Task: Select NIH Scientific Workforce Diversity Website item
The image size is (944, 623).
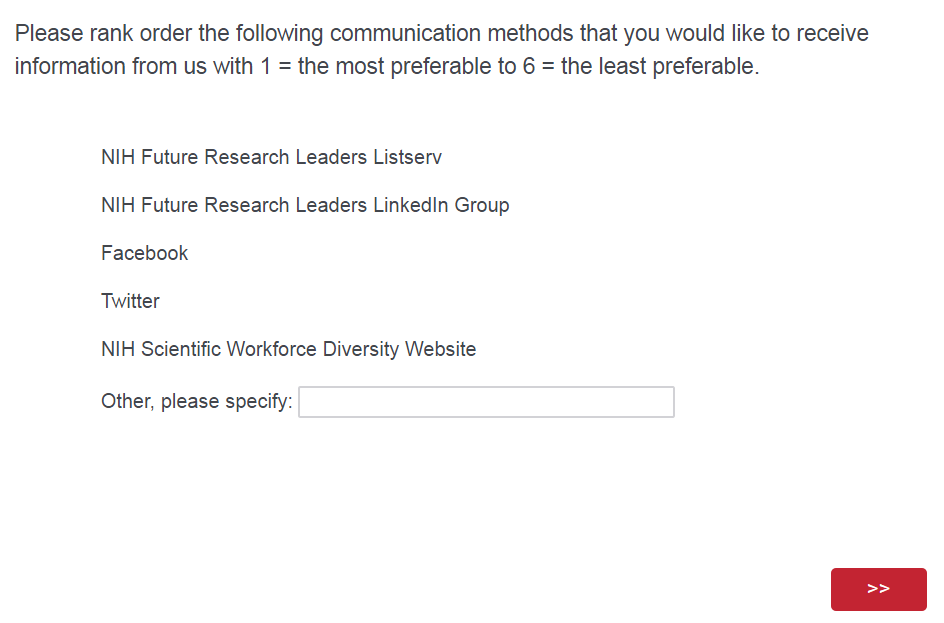Action: tap(288, 349)
